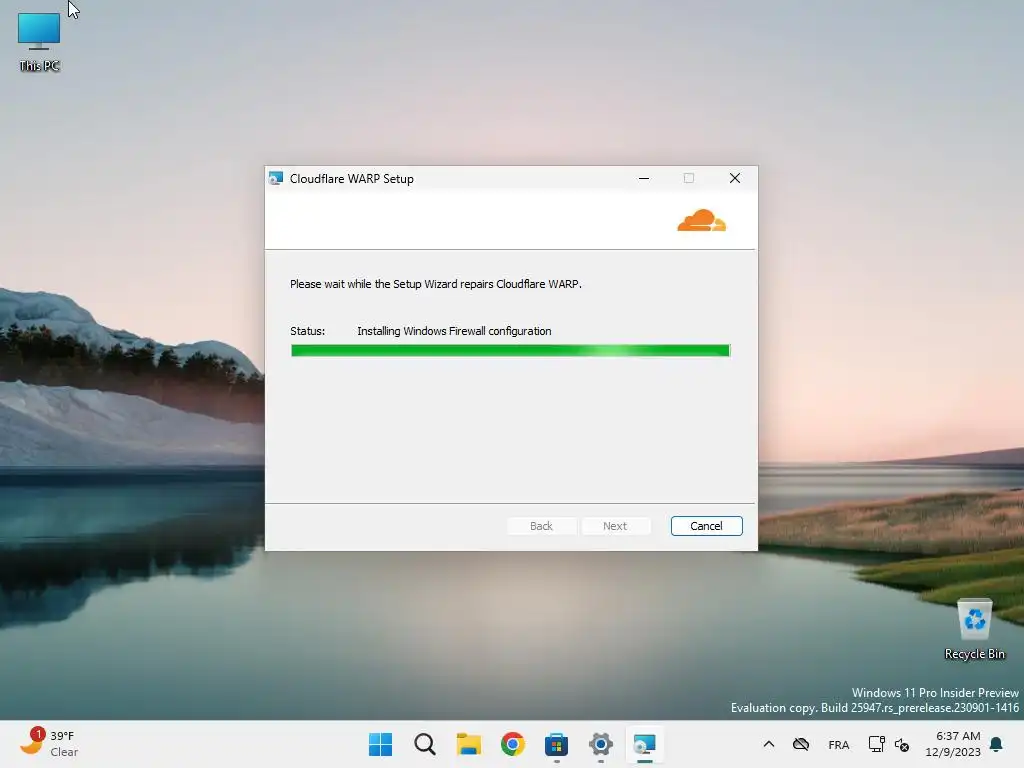1024x768 pixels.
Task: Click the disabled maximize button of Setup
Action: (689, 178)
